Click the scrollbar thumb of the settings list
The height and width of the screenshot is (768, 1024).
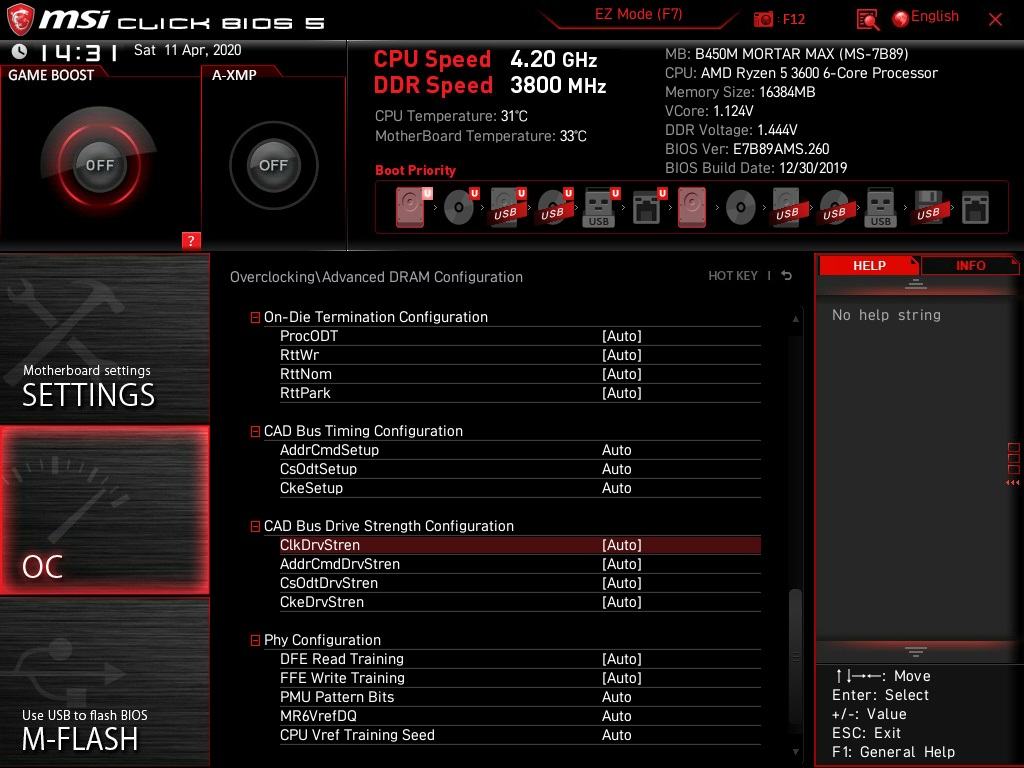tap(795, 655)
